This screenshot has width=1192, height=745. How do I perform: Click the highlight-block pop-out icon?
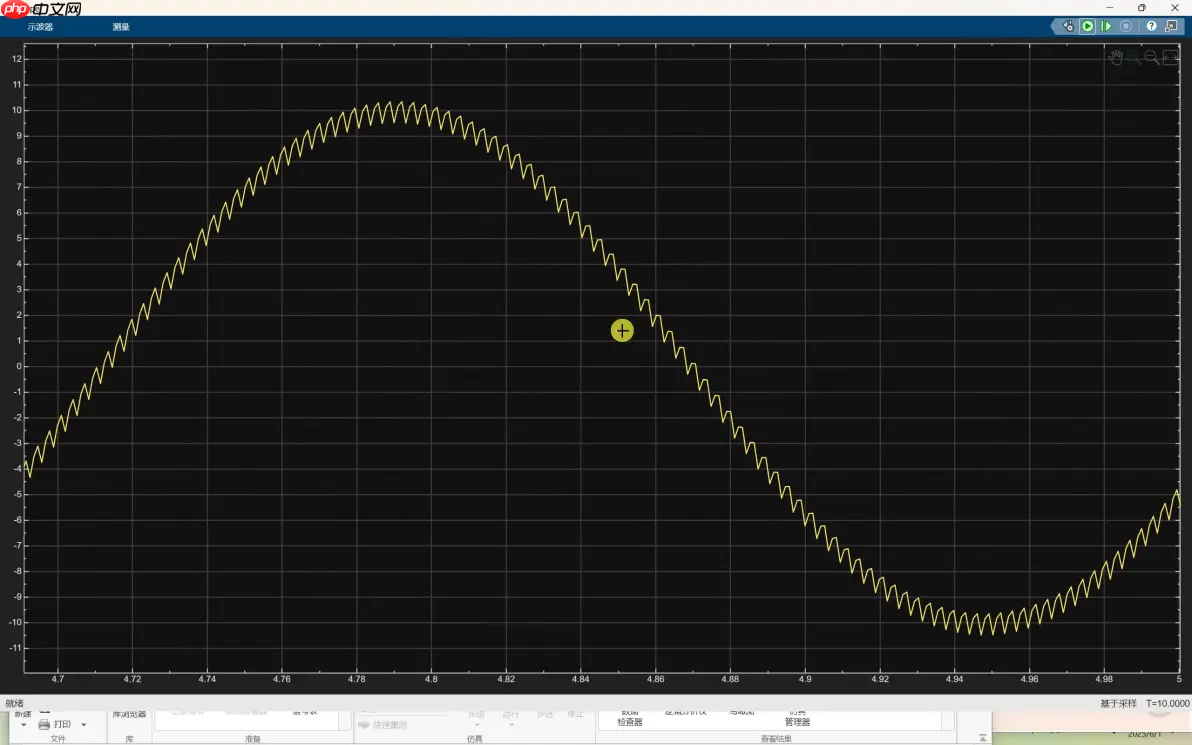(1171, 26)
